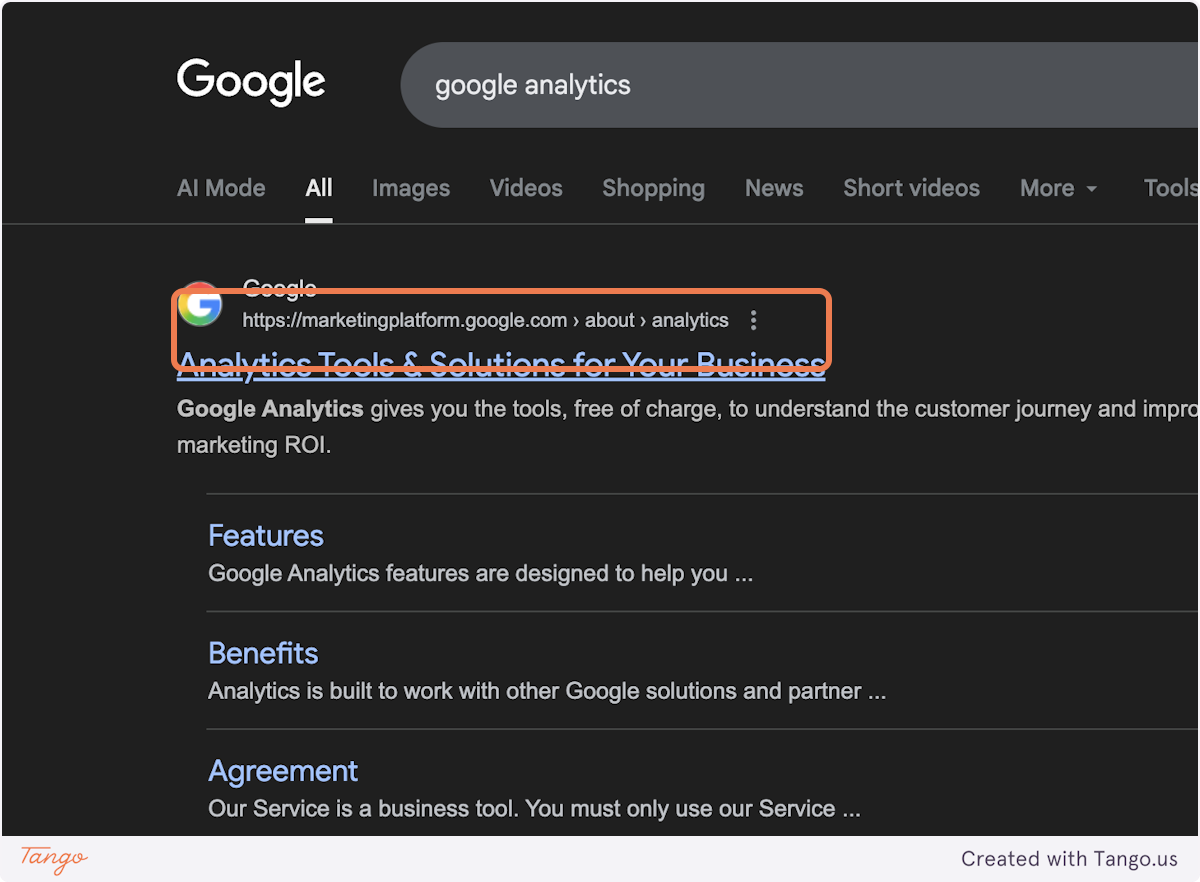The width and height of the screenshot is (1200, 882).
Task: Switch to the Short videos tab
Action: [x=911, y=188]
